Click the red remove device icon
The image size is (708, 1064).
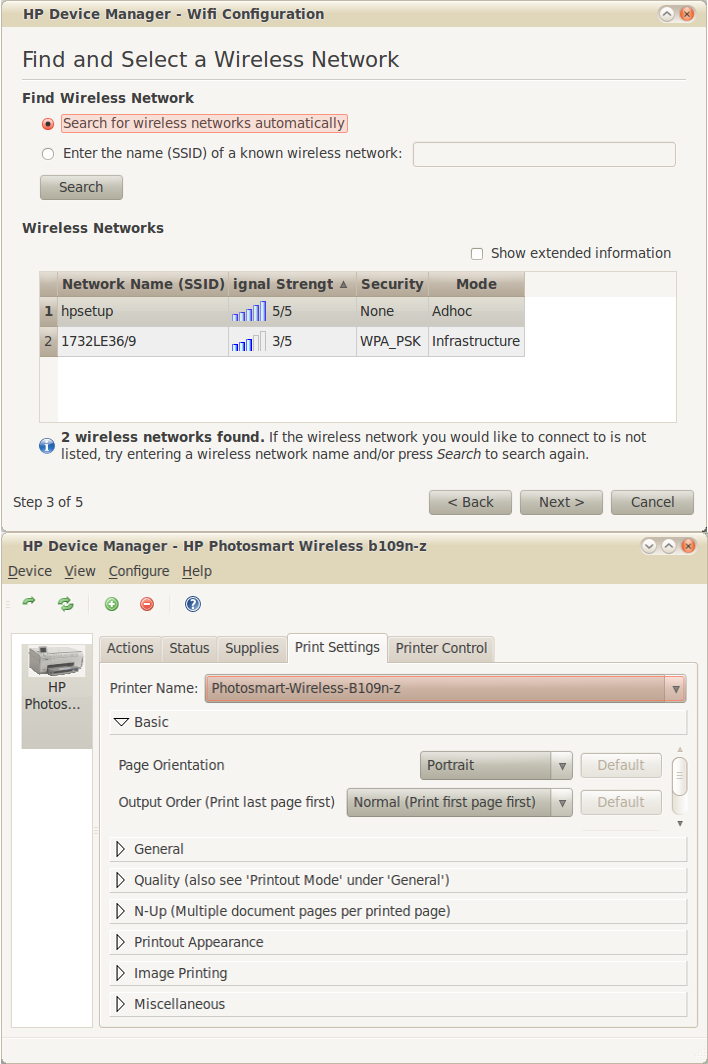(x=147, y=604)
